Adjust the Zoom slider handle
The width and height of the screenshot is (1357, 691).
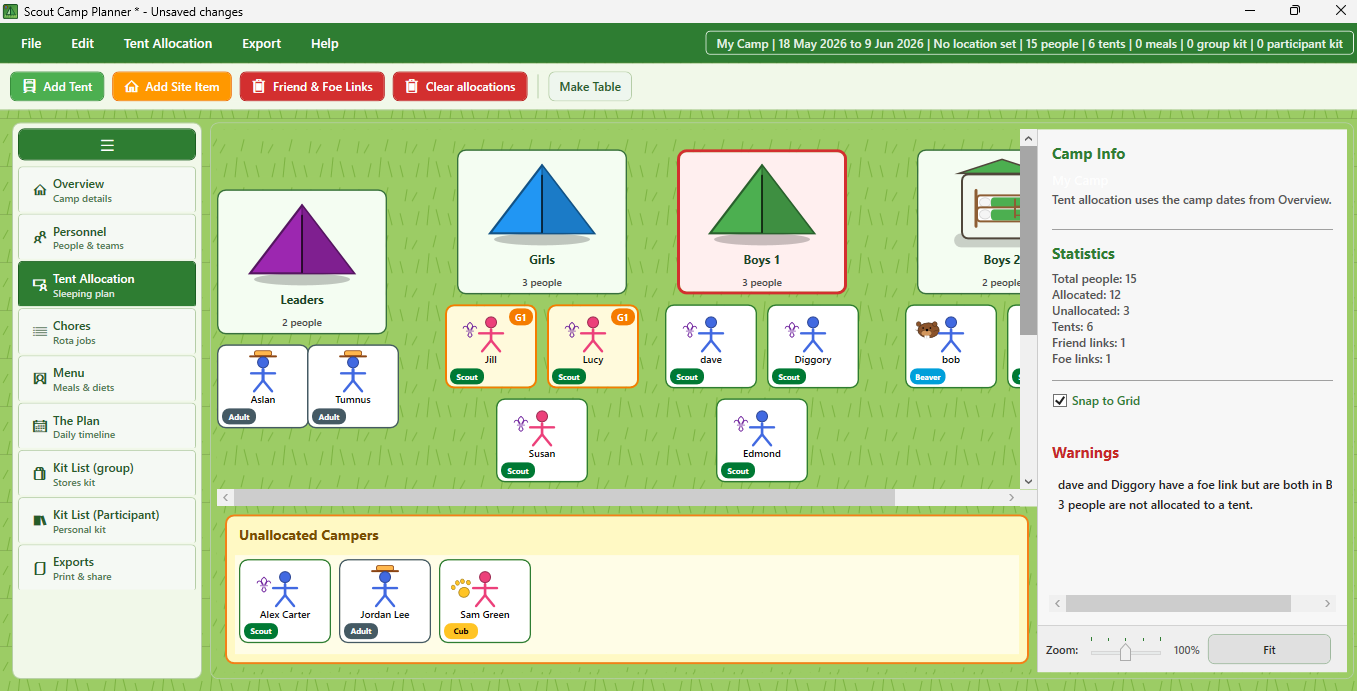1125,651
